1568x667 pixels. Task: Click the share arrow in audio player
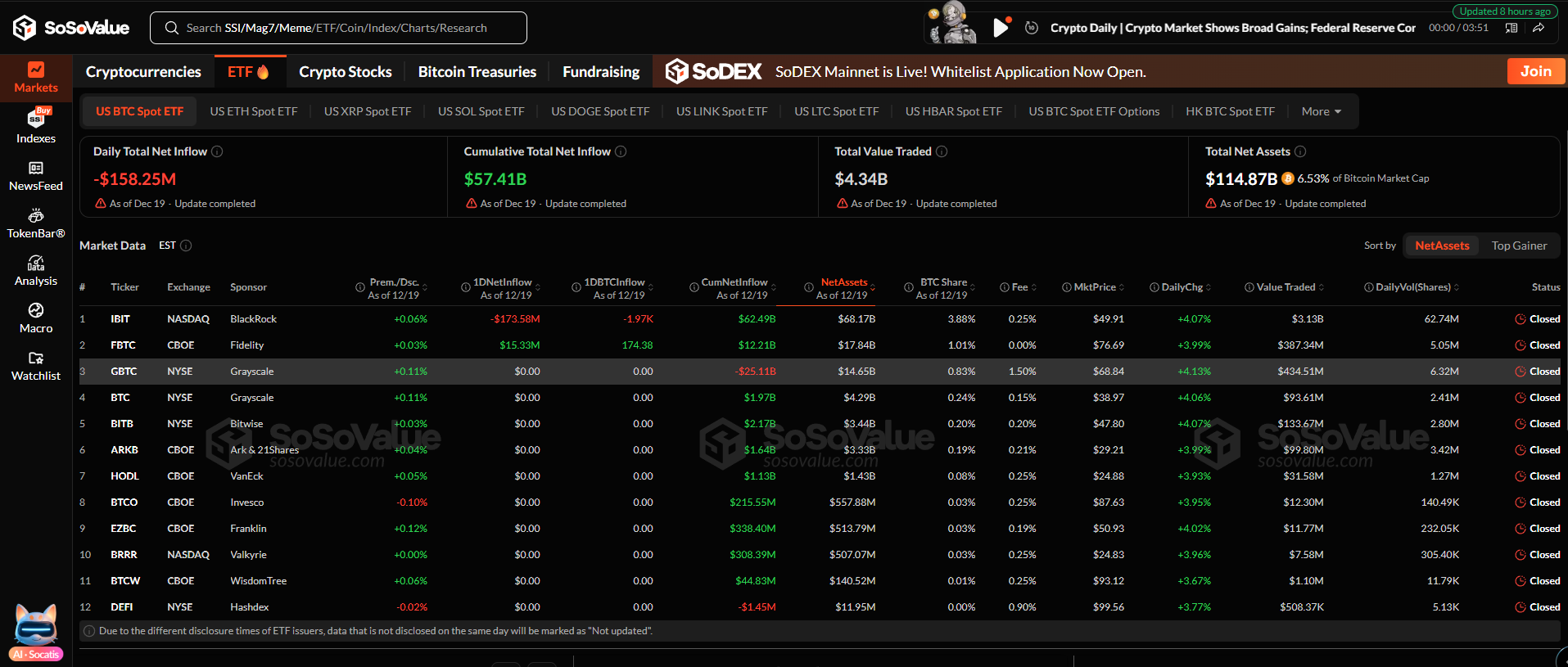pos(1539,28)
